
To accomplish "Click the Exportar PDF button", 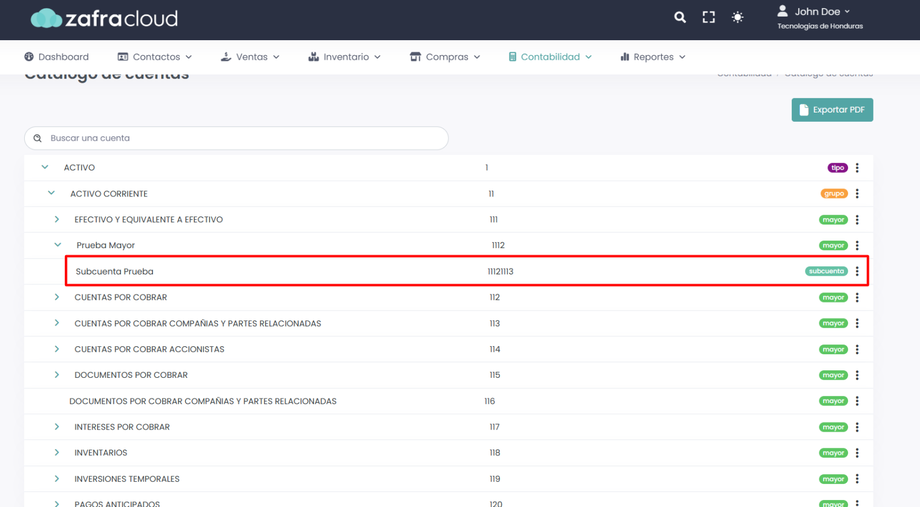I will tap(832, 110).
